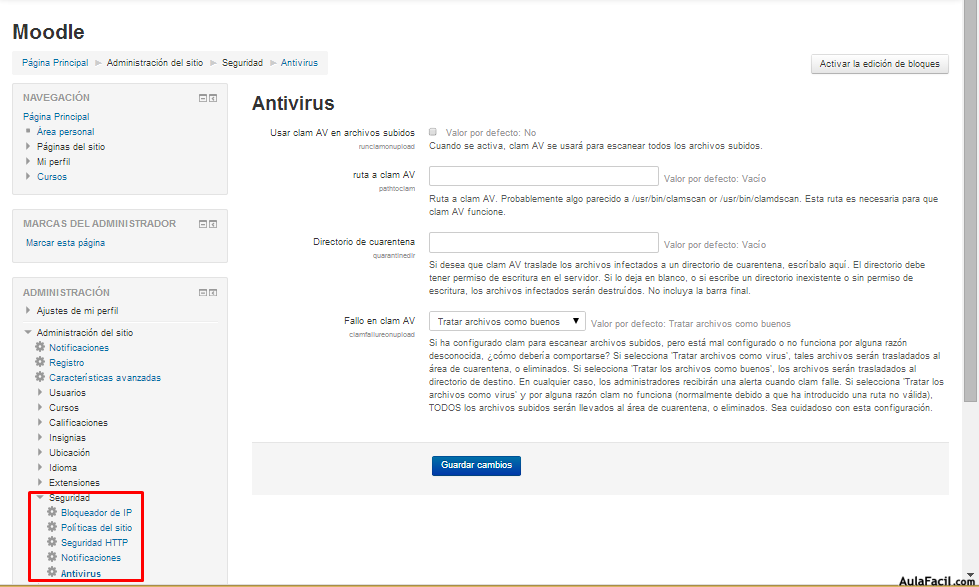Expand 'Idioma' administration node
The image size is (979, 587).
(40, 467)
